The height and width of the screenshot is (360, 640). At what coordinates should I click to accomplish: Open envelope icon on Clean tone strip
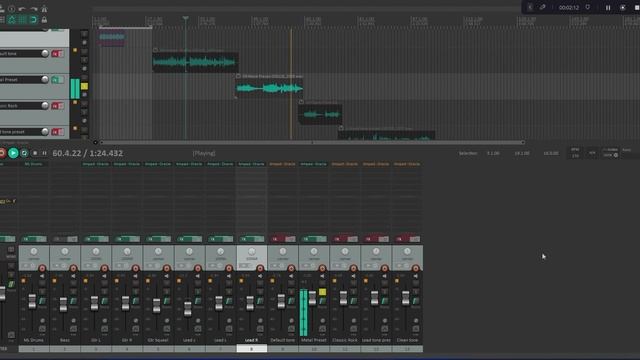click(416, 329)
